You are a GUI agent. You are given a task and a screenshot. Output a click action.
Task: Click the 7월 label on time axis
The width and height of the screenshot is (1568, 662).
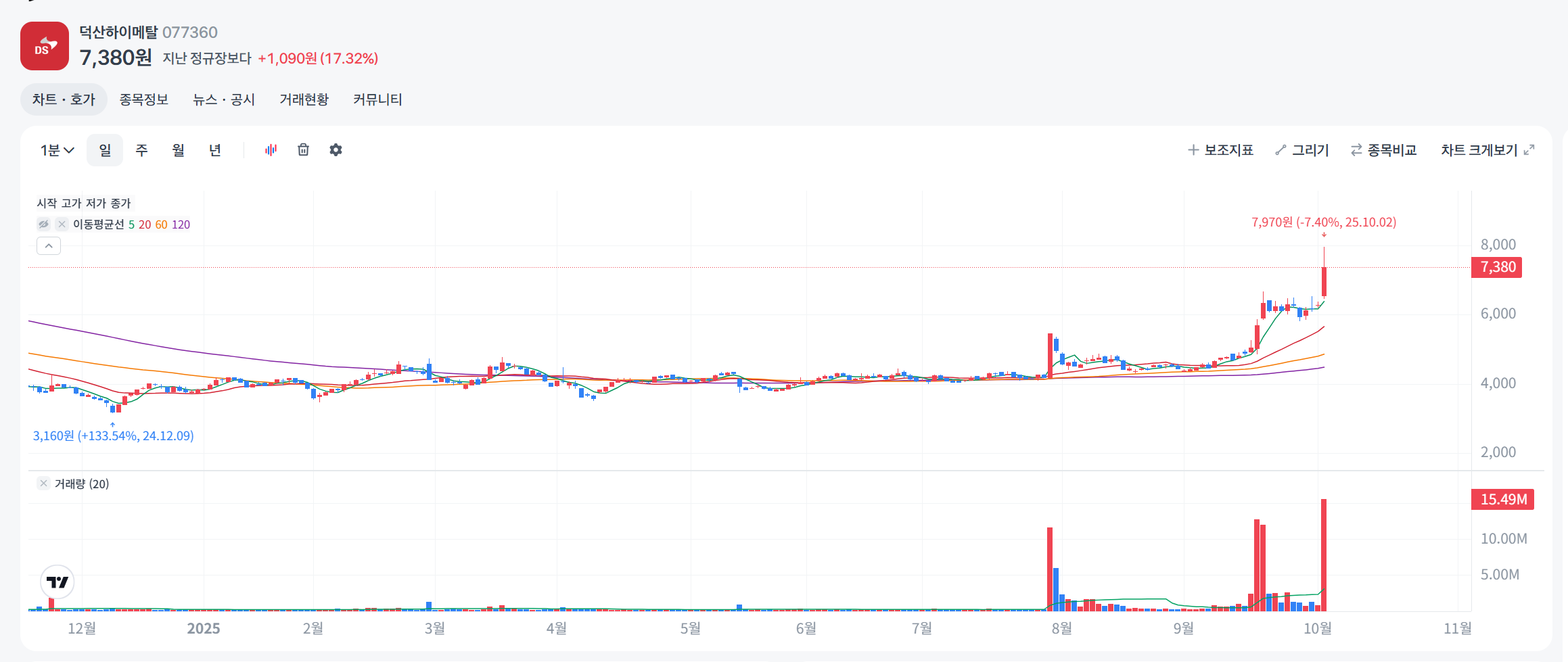[921, 628]
